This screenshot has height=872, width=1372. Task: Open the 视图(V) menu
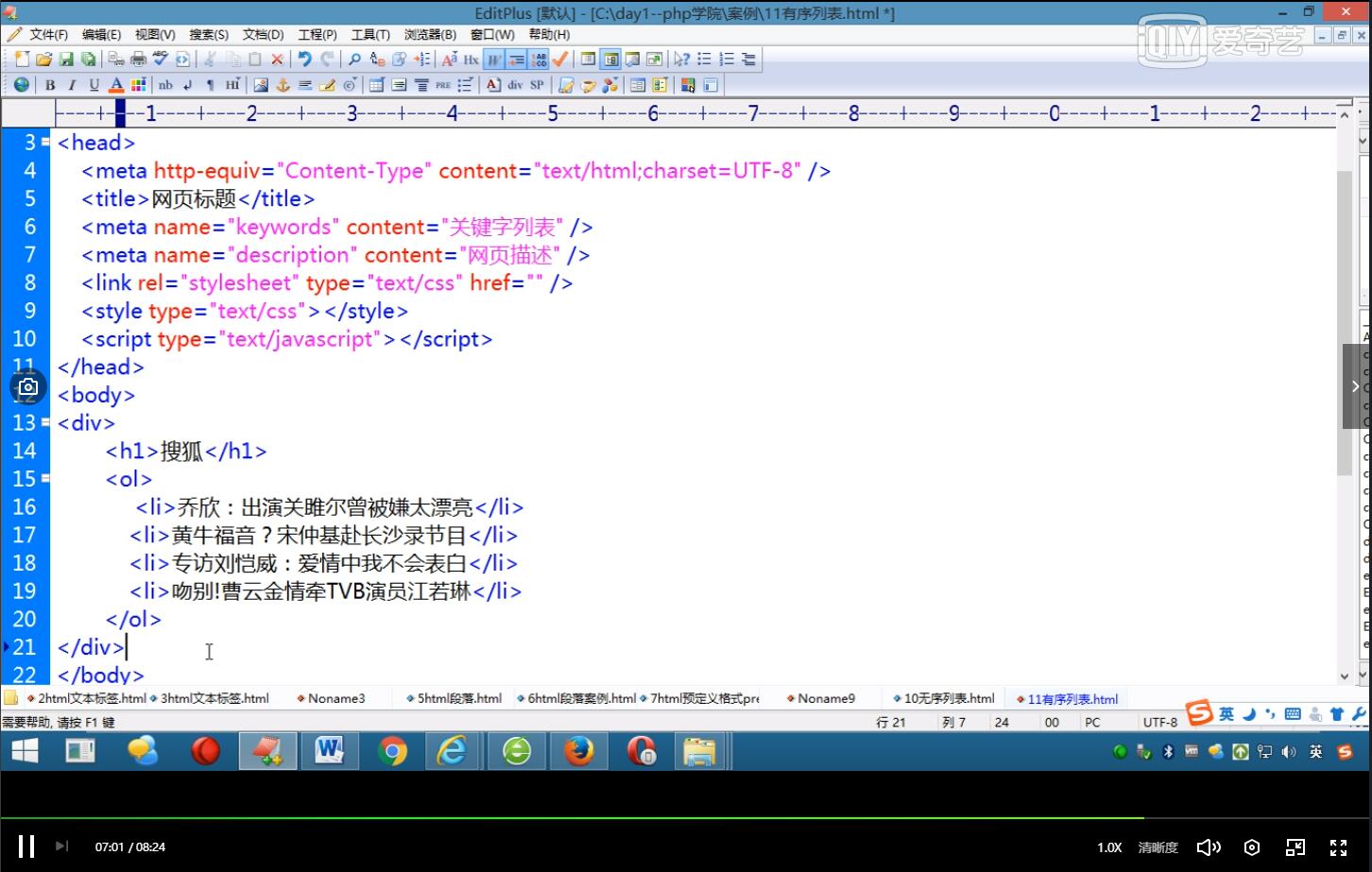point(155,34)
